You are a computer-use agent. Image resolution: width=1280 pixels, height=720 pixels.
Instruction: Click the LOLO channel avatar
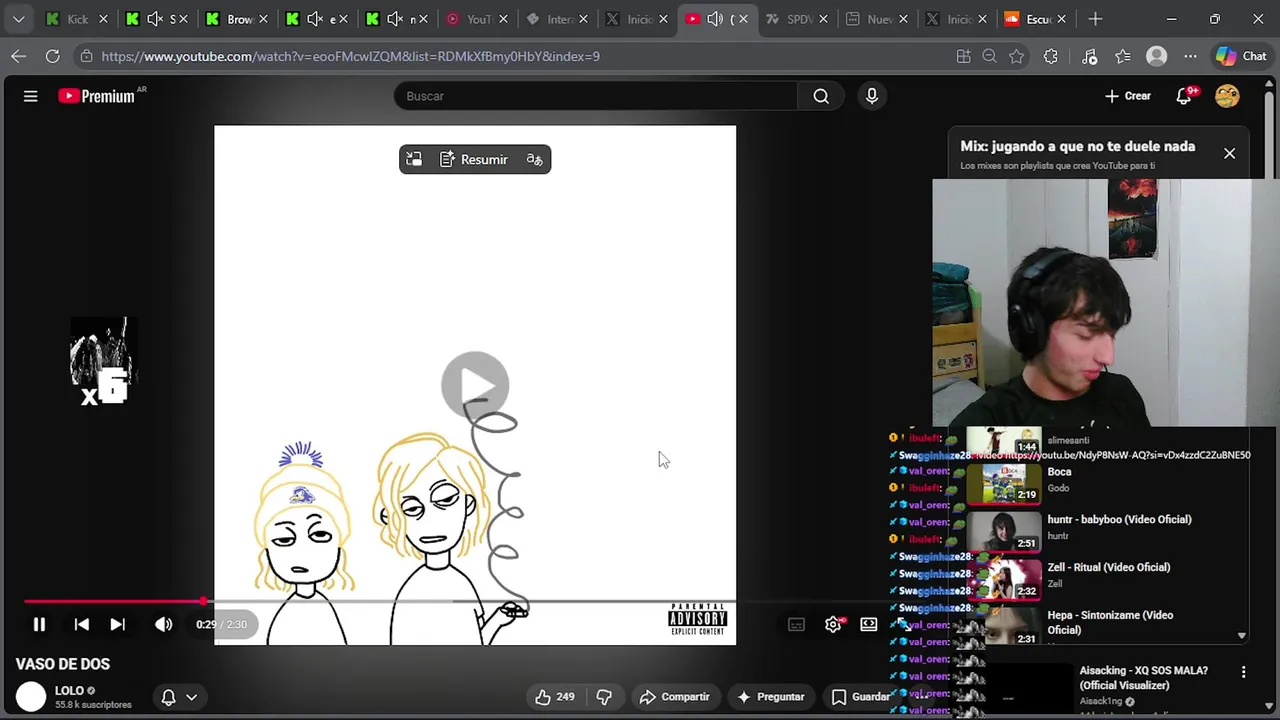pyautogui.click(x=31, y=696)
